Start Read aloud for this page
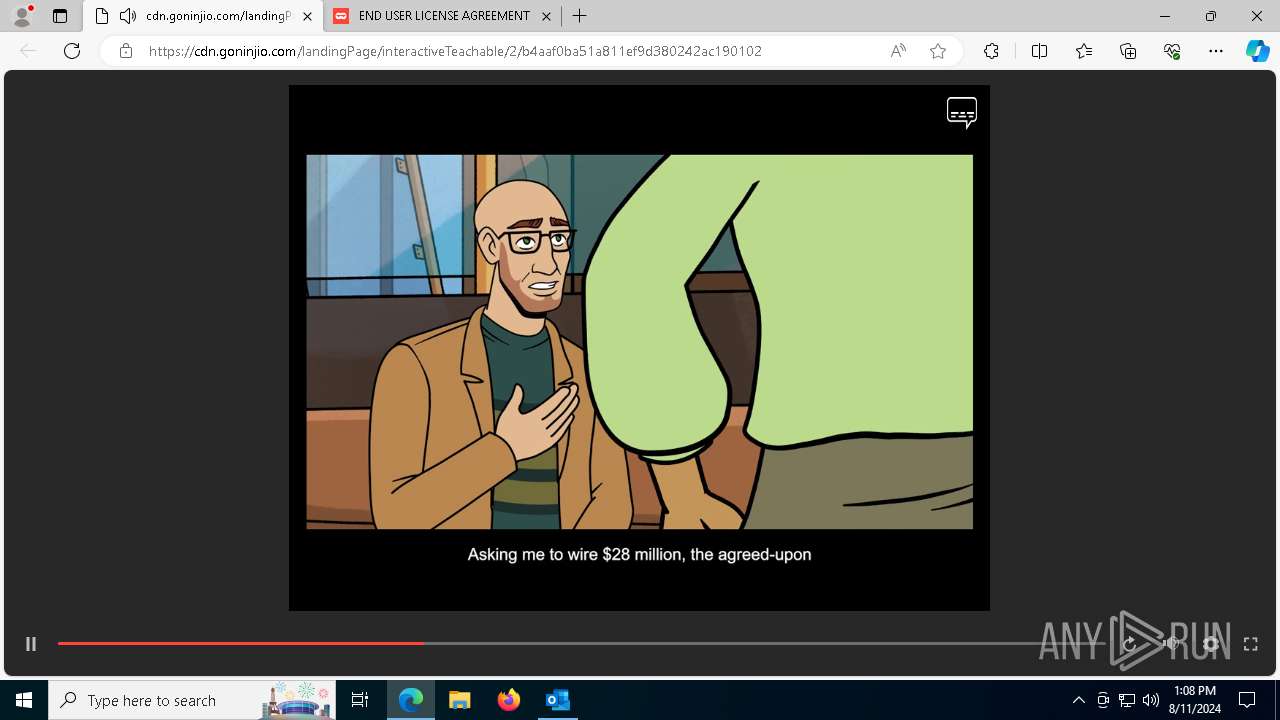The width and height of the screenshot is (1280, 720). (x=898, y=51)
